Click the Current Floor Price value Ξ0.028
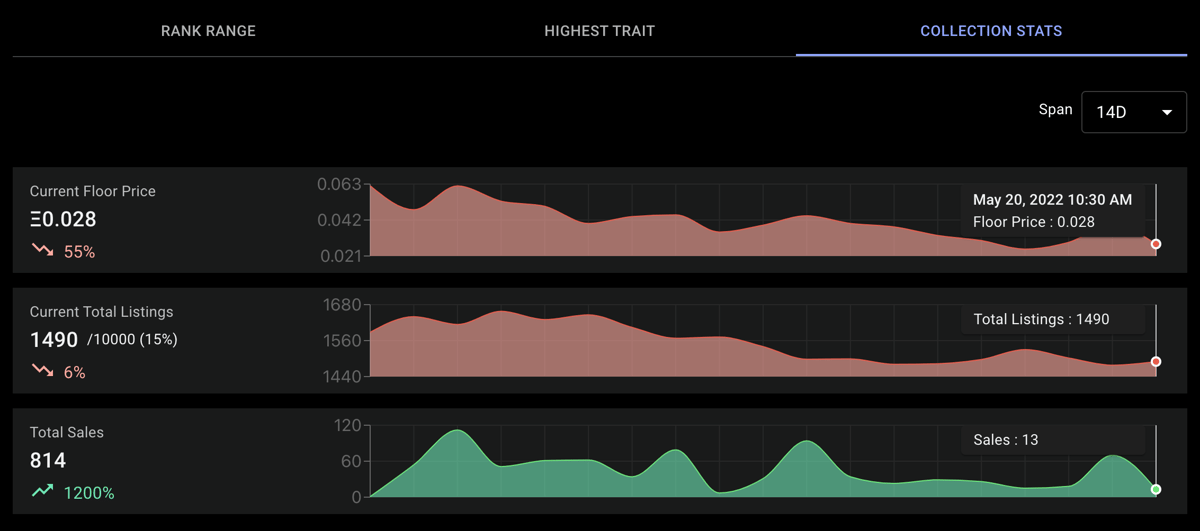The image size is (1200, 531). click(63, 219)
